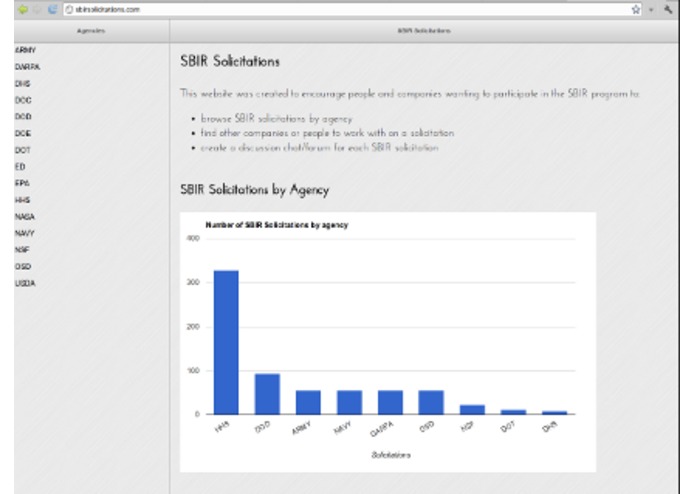The image size is (695, 494).
Task: Open USDA agency in sidebar
Action: click(25, 284)
